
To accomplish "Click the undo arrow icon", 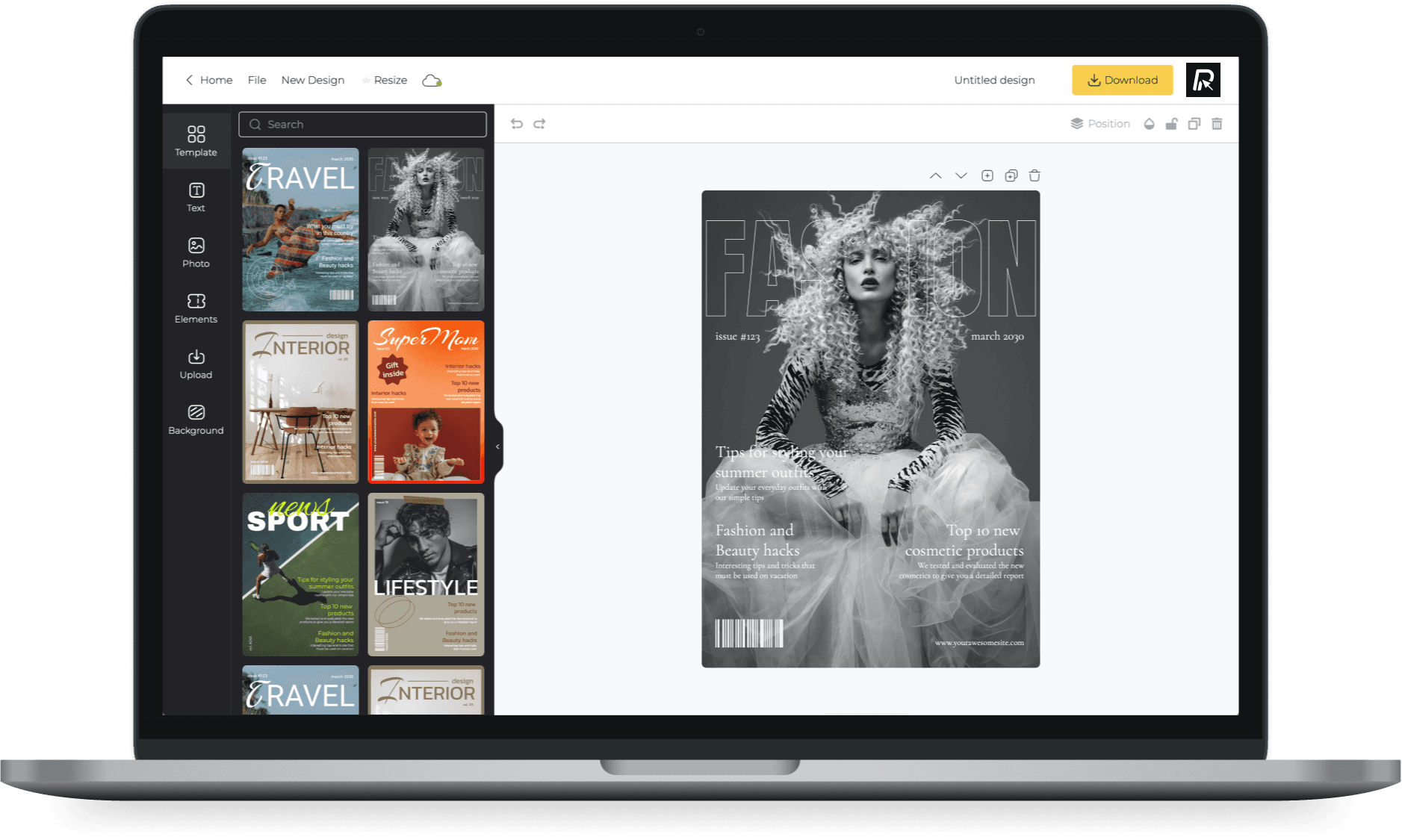I will [x=516, y=124].
